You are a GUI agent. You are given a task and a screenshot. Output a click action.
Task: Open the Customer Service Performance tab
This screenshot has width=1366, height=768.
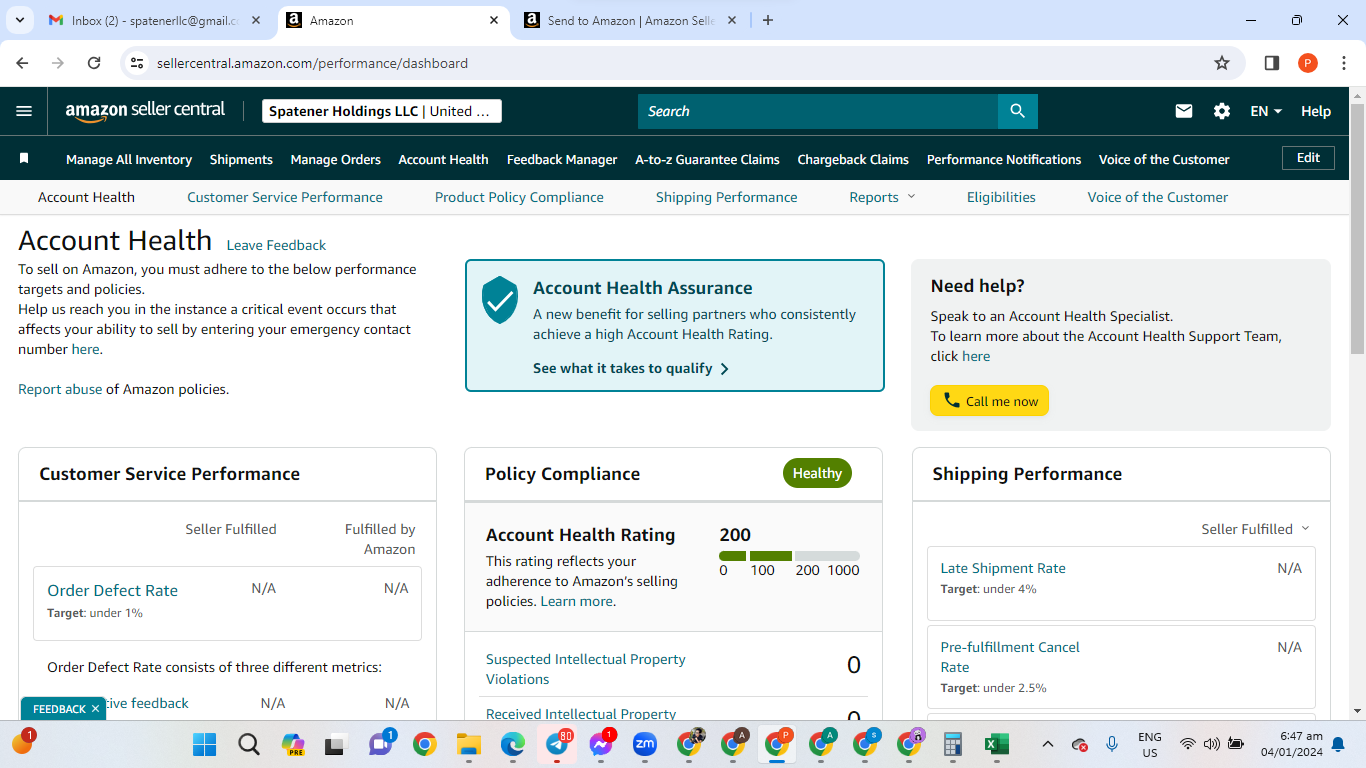(x=285, y=197)
